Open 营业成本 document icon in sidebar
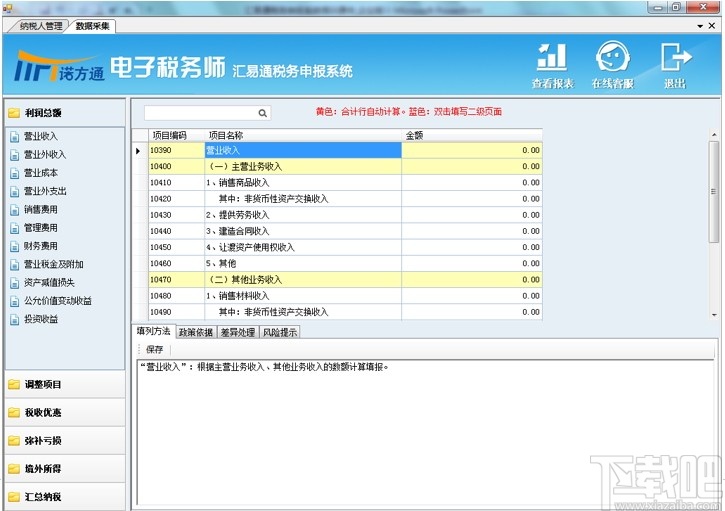725x511 pixels. (15, 173)
